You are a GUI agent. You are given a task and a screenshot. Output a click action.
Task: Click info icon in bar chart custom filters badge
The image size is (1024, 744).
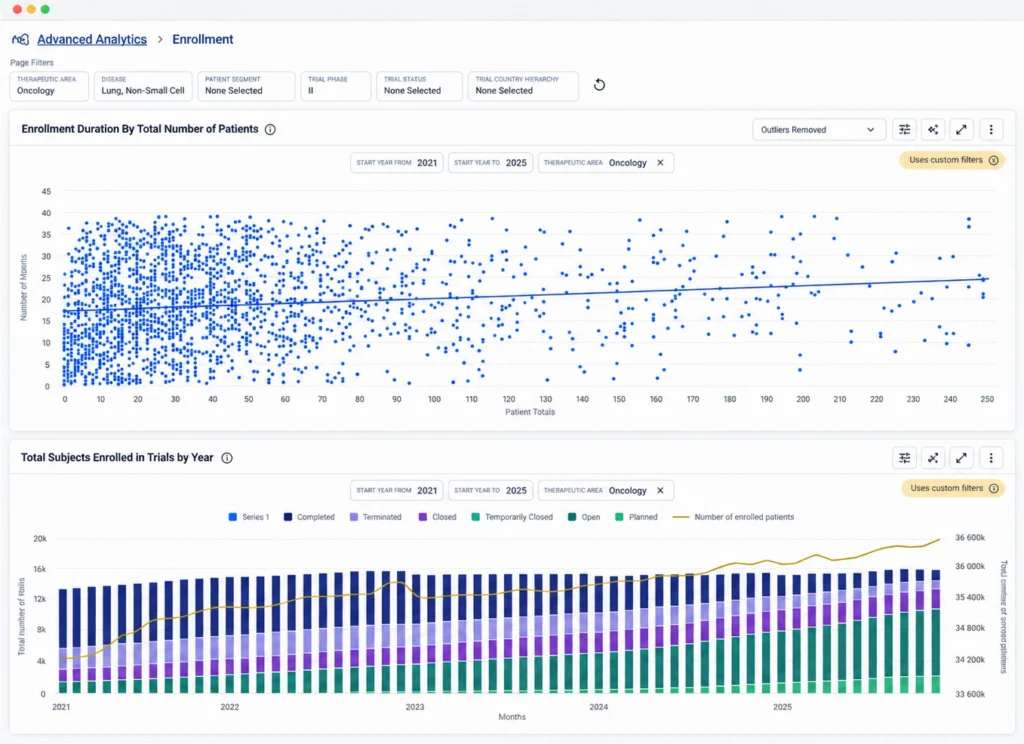993,488
